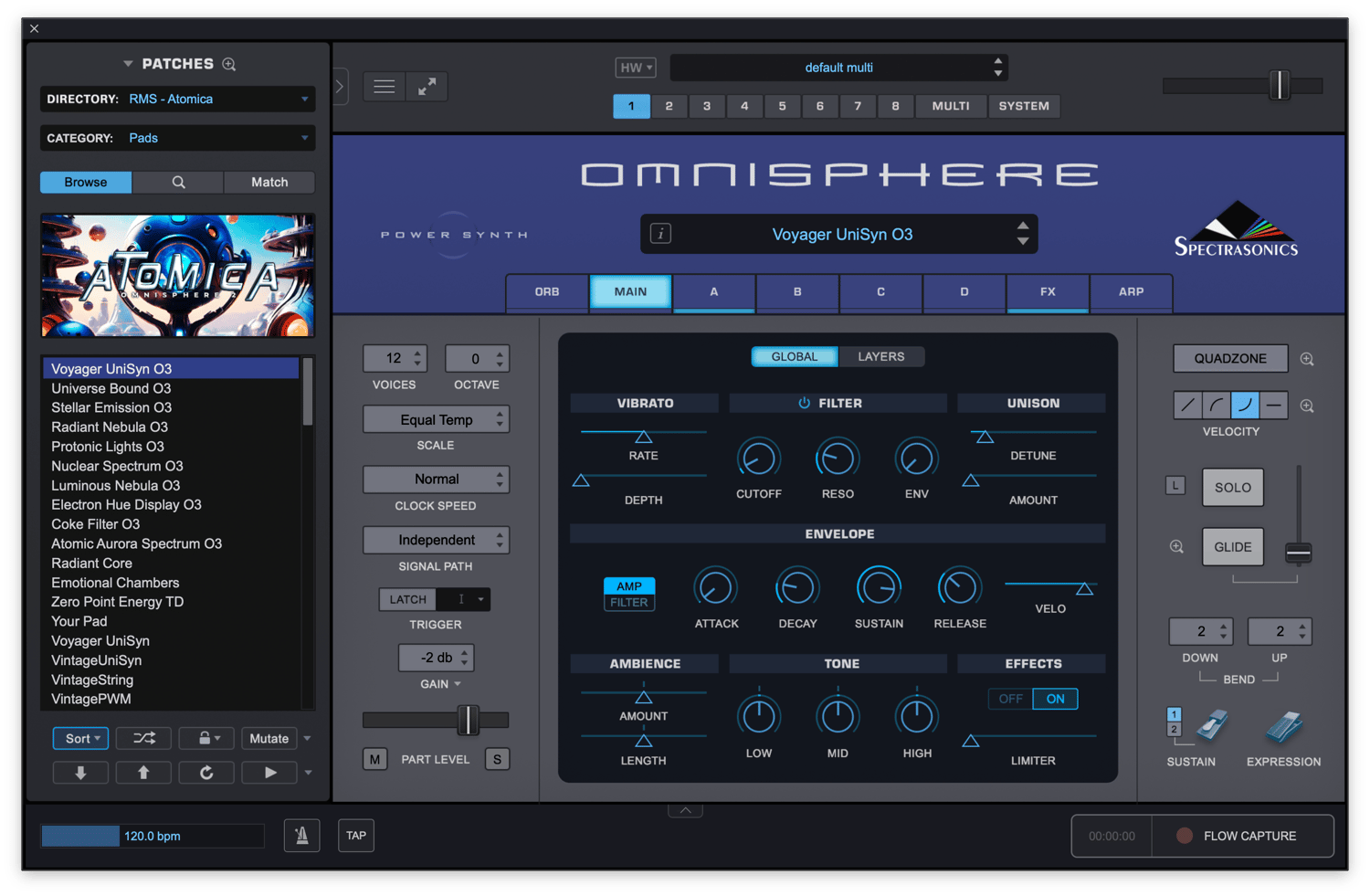Image resolution: width=1370 pixels, height=896 pixels.
Task: Select the linear velocity curve icon
Action: pyautogui.click(x=1187, y=405)
